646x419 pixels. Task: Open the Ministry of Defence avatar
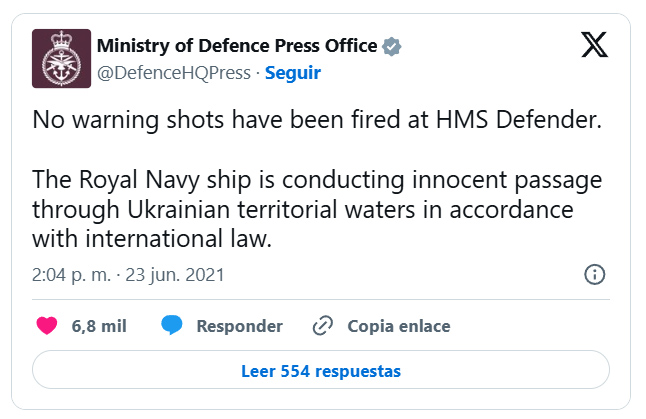click(x=59, y=58)
